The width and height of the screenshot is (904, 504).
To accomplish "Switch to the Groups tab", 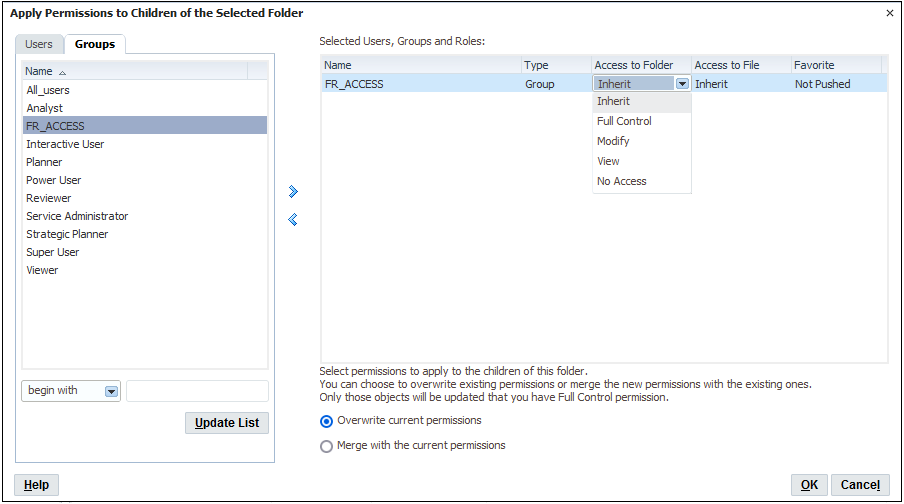I will (x=95, y=44).
